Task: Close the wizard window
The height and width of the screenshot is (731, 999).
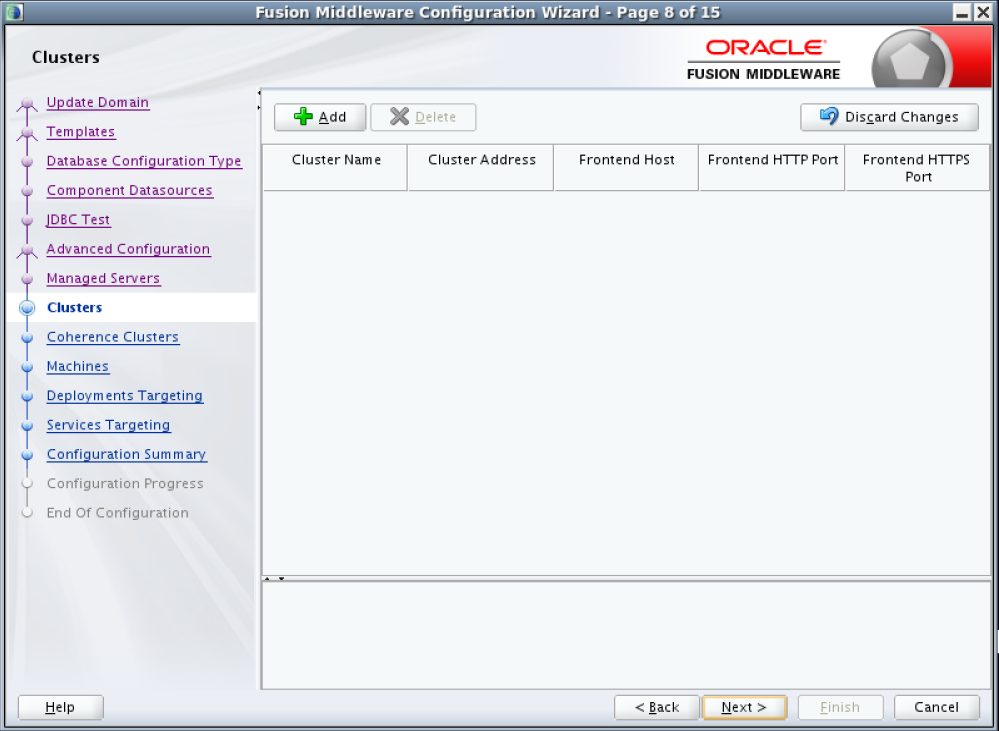Action: tap(983, 12)
